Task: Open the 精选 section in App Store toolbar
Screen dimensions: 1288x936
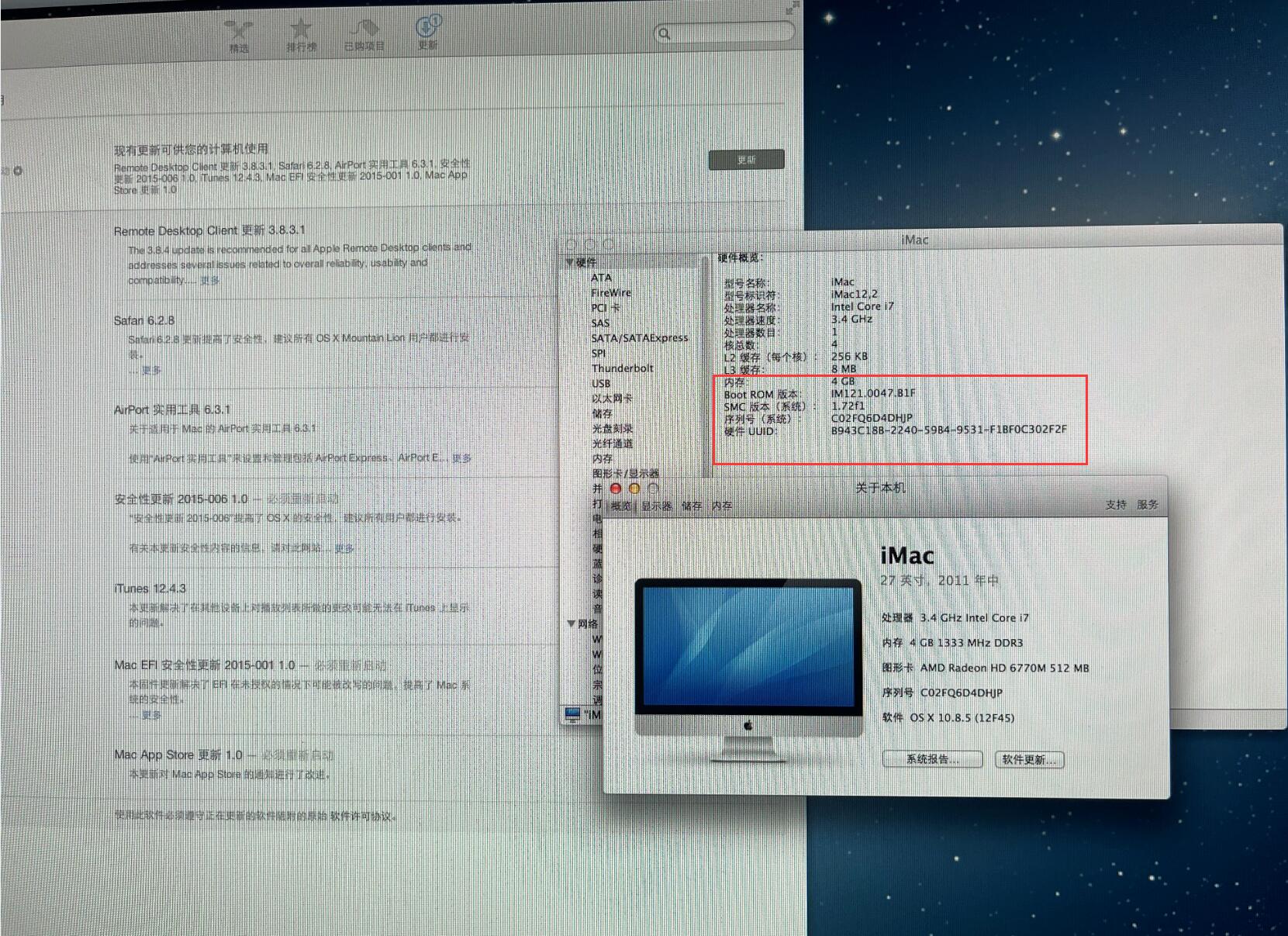Action: [x=238, y=36]
